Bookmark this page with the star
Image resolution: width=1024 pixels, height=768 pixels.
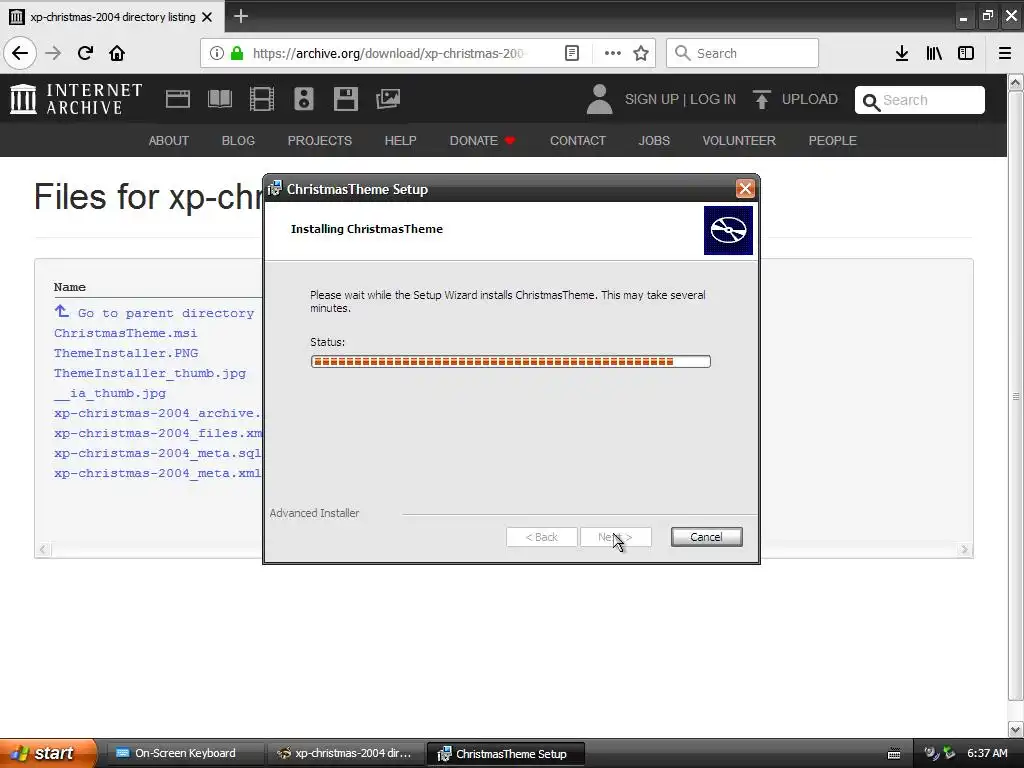(641, 53)
